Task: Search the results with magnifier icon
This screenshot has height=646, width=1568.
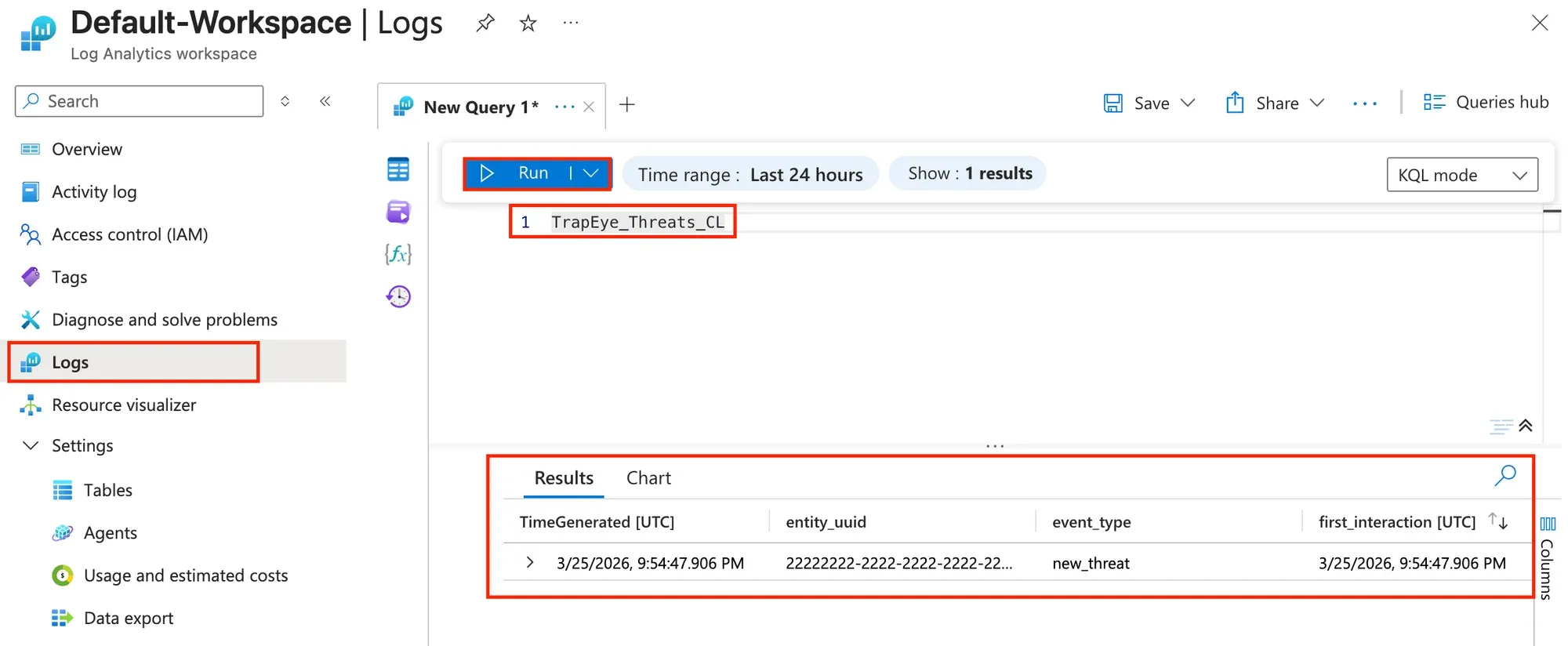Action: pos(1505,475)
